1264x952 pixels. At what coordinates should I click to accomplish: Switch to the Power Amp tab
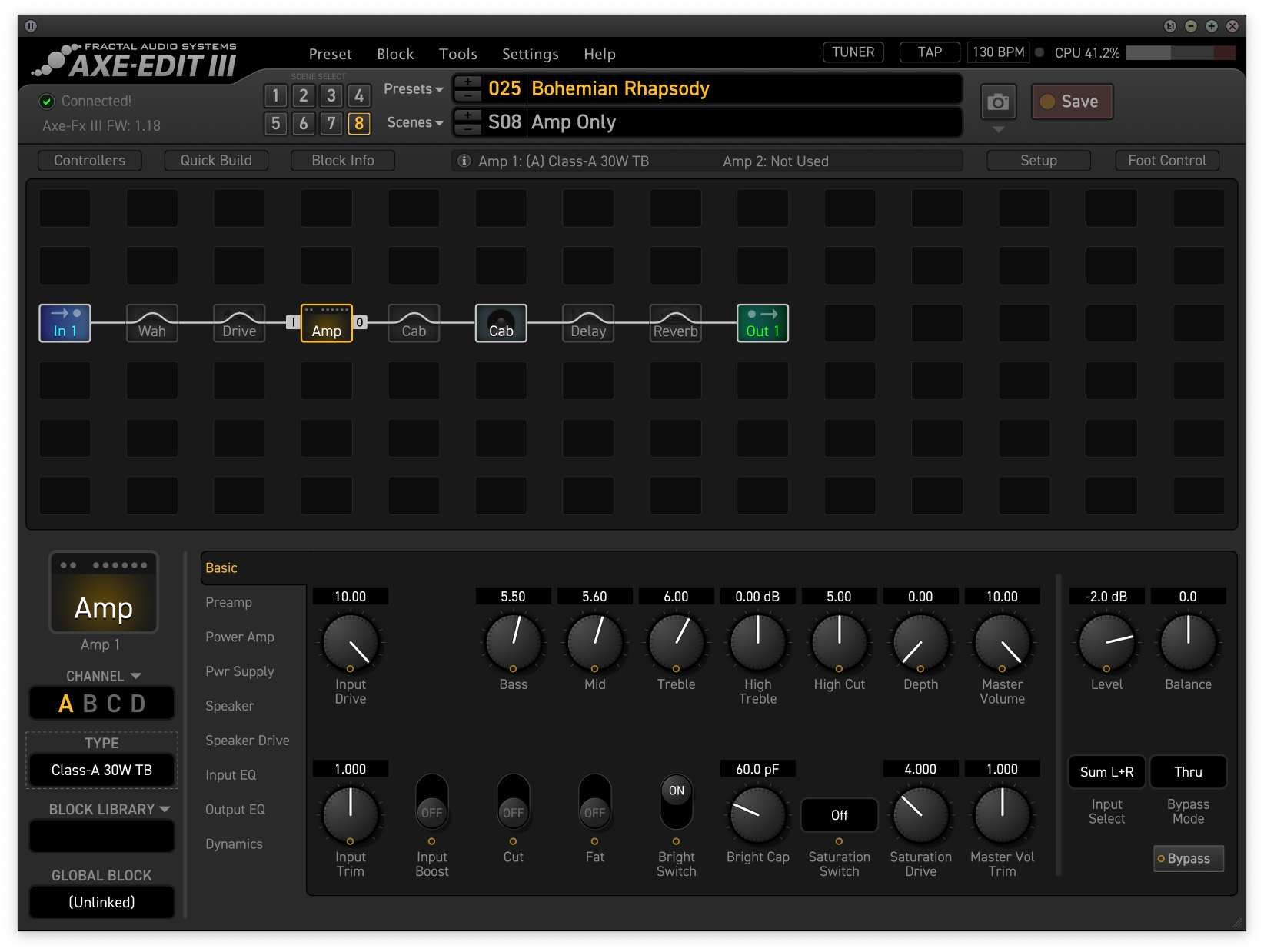239,637
